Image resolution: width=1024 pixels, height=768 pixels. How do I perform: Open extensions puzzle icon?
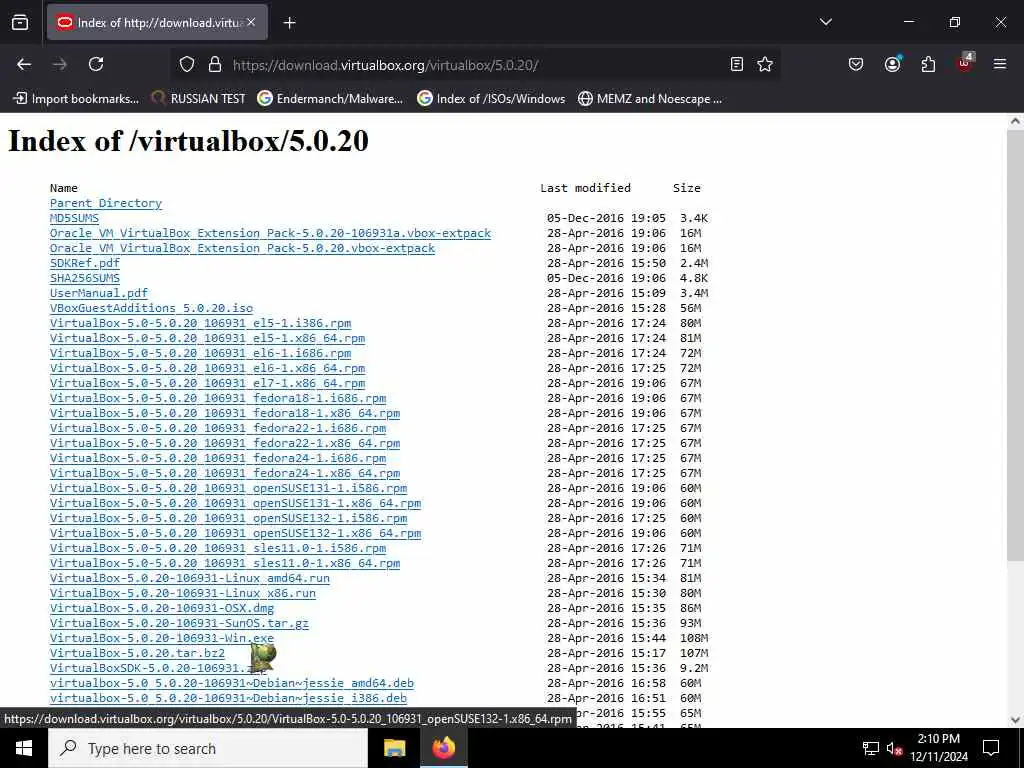928,64
